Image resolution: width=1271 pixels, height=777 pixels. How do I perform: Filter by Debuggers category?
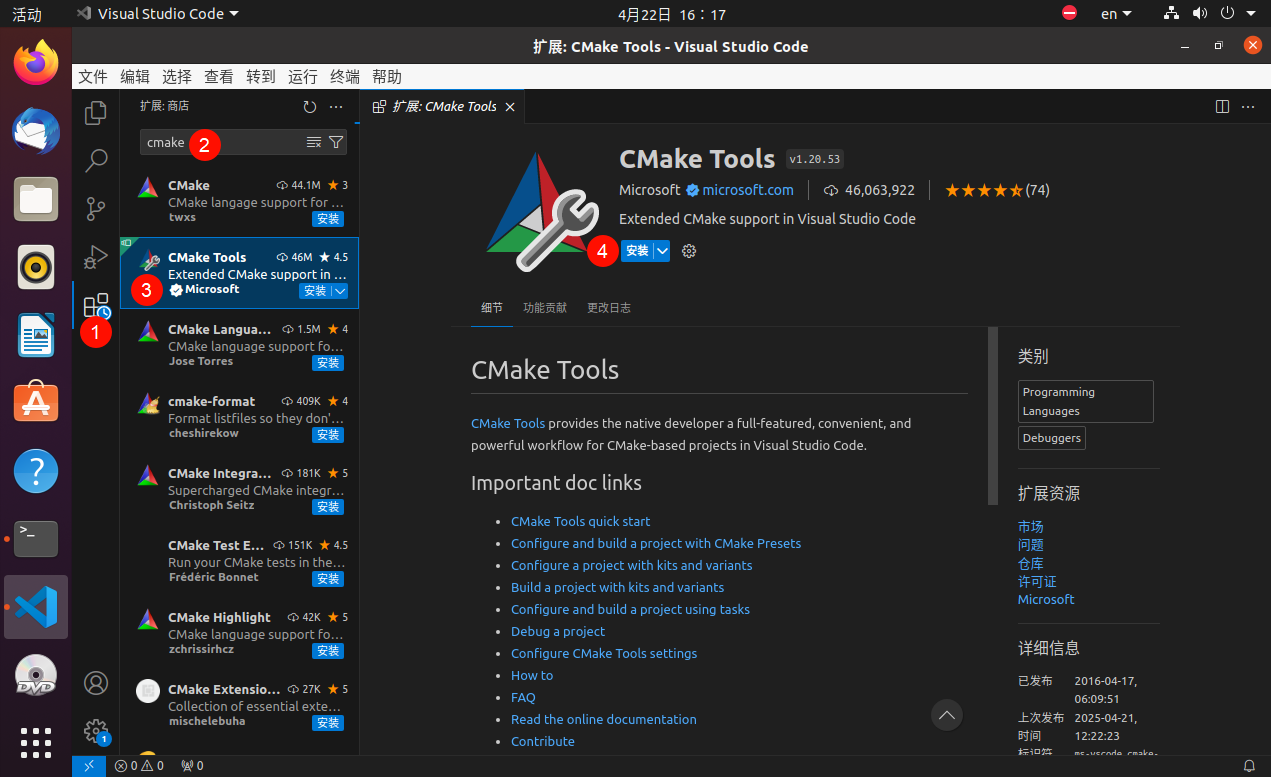pos(1052,438)
